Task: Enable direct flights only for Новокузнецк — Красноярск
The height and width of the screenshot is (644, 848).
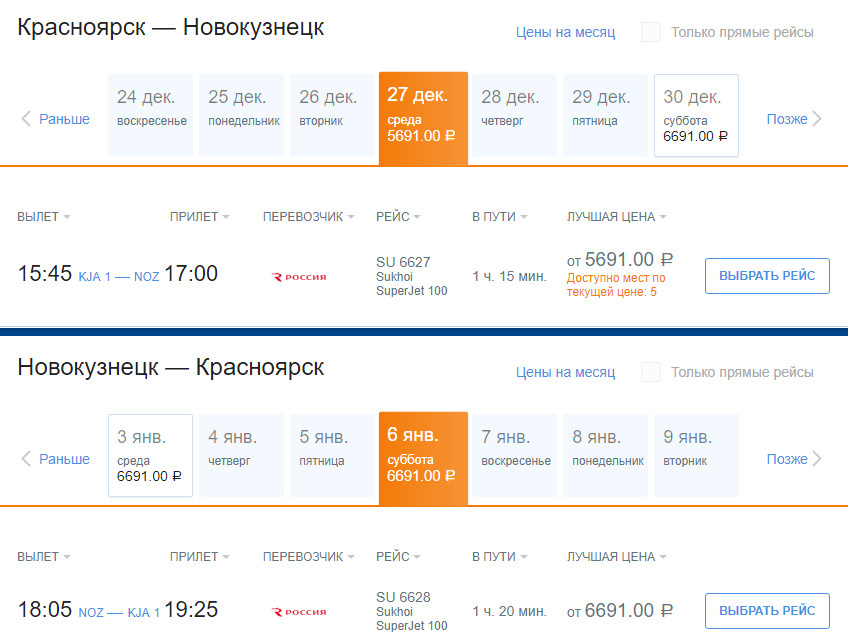Action: [x=651, y=372]
